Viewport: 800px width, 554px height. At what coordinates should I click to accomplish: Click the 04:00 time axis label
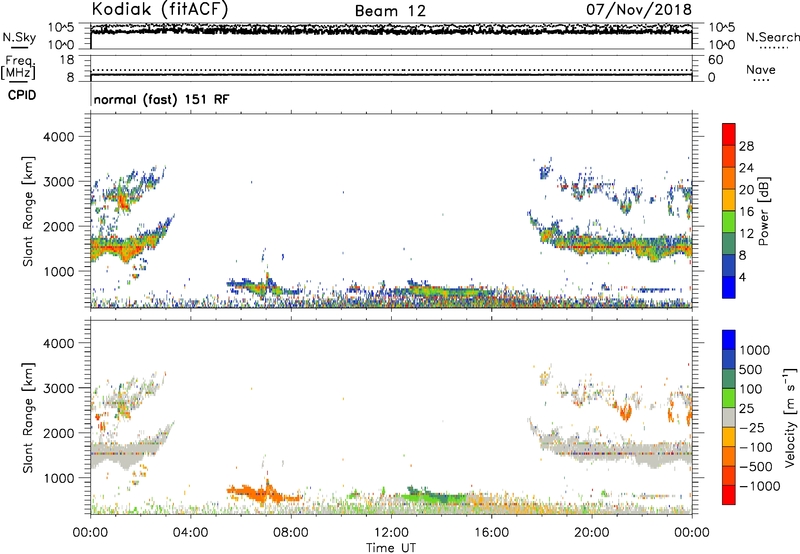click(x=190, y=533)
